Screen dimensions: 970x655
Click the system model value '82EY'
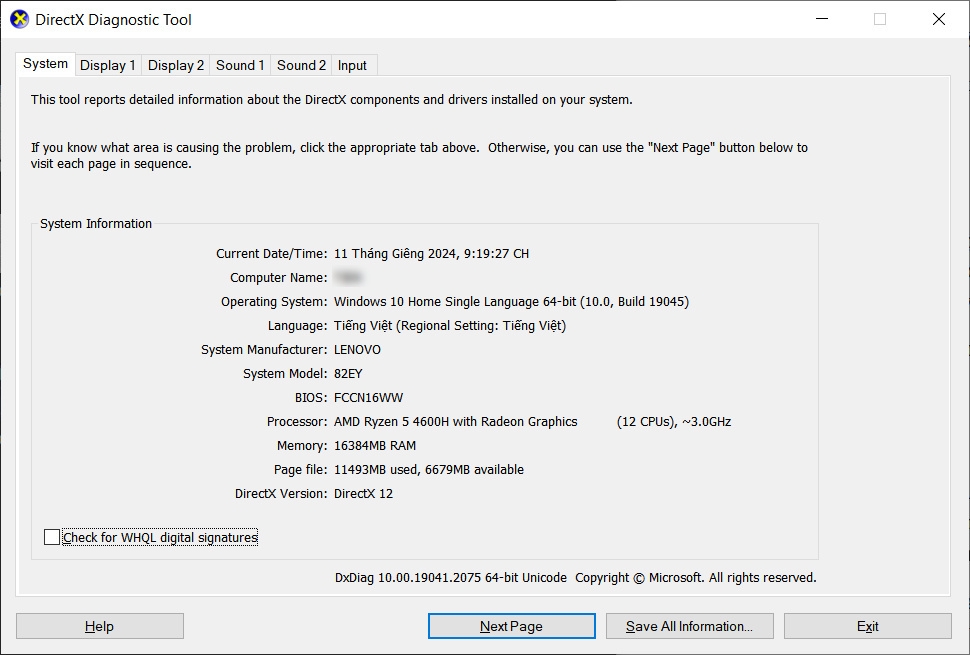coord(348,374)
